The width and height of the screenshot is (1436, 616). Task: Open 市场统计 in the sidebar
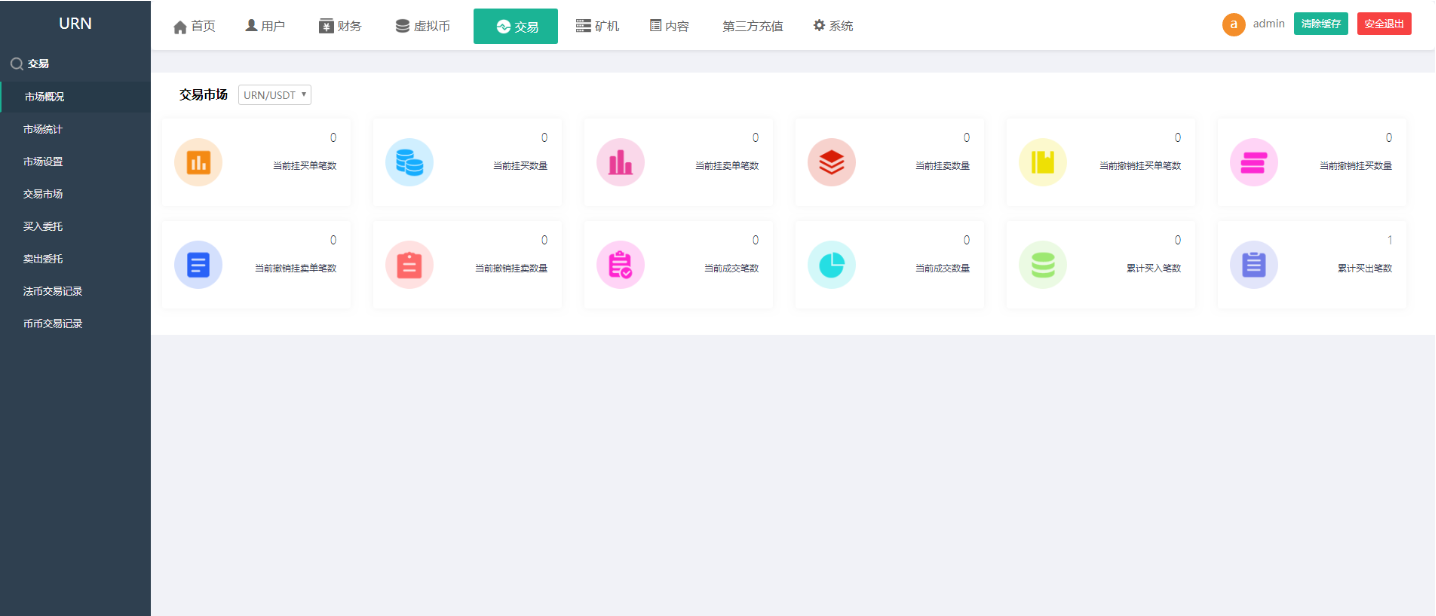(43, 129)
